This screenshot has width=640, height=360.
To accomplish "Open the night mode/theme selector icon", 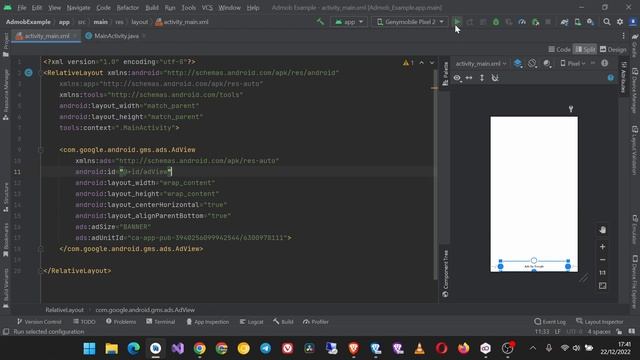I will pyautogui.click(x=547, y=64).
